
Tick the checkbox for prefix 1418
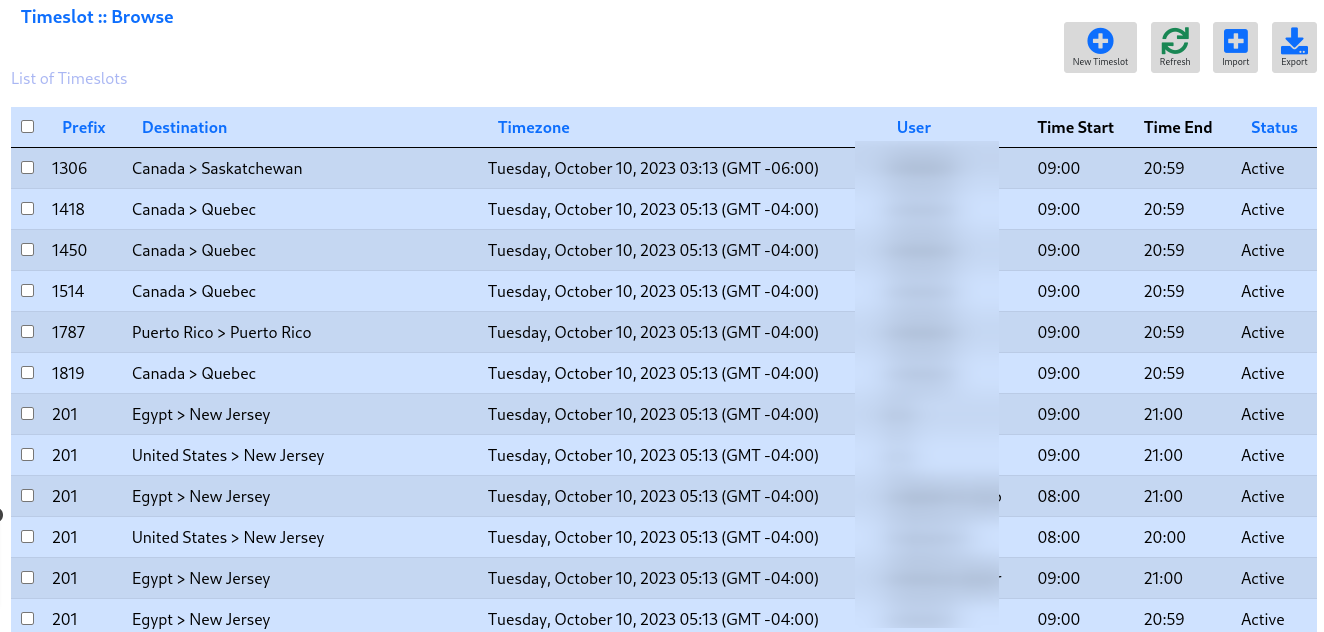coord(28,209)
